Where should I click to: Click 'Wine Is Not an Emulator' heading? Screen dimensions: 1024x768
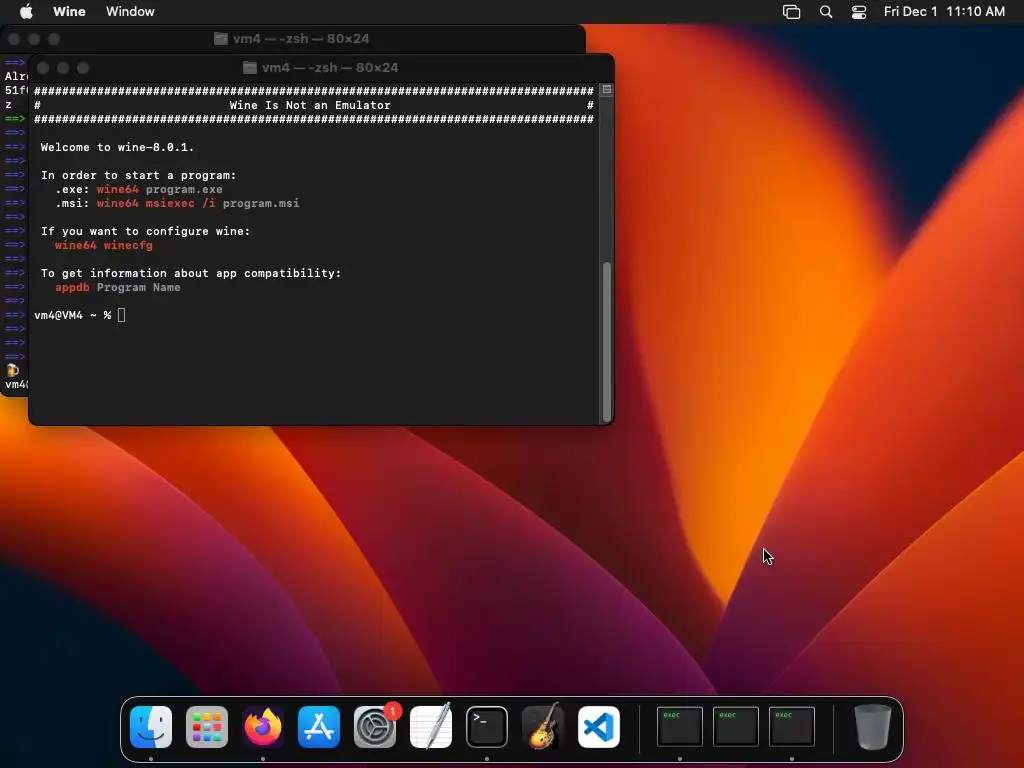310,105
